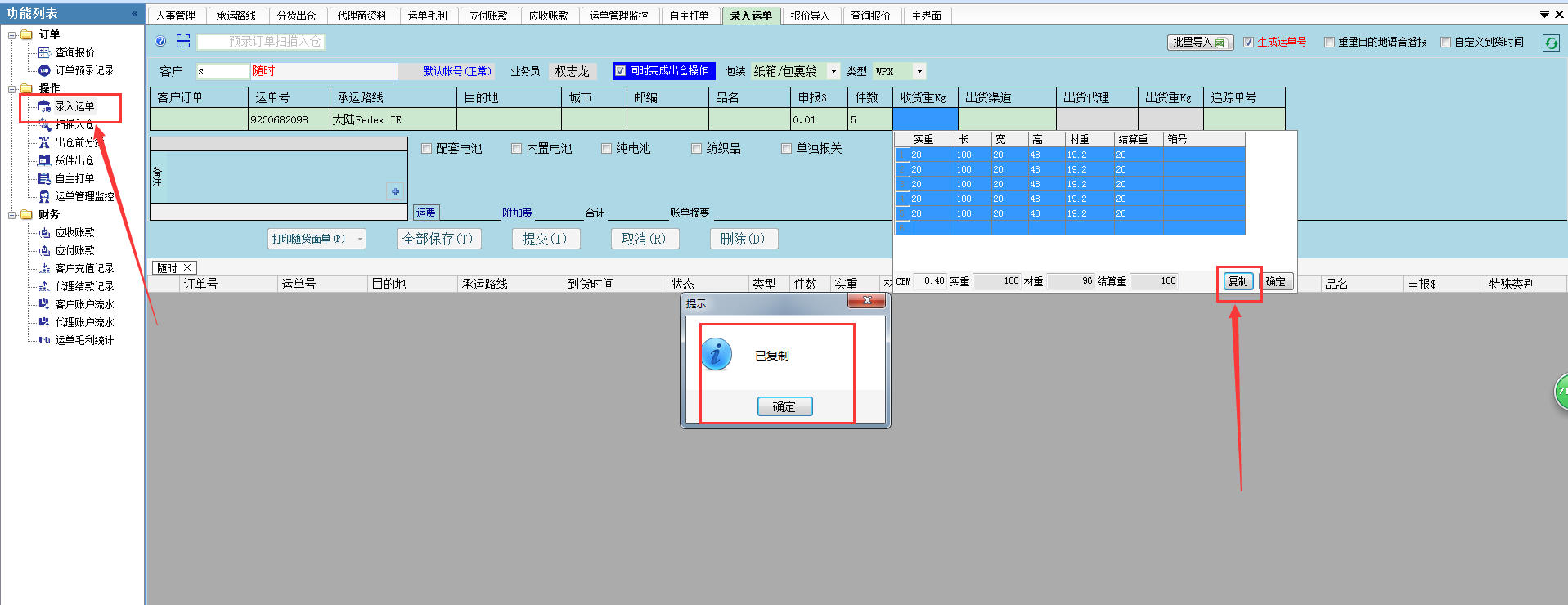Screen dimensions: 1568x605
Task: Click the 预录订单扫描入仓 input field
Action: click(262, 42)
